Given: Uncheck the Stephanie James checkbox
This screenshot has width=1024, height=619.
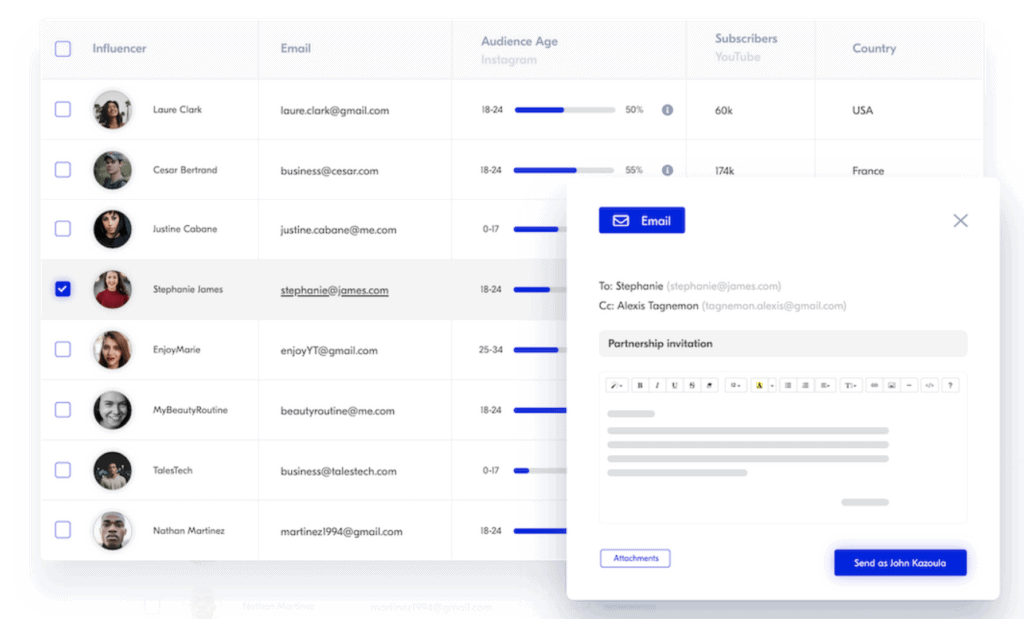Looking at the screenshot, I should pyautogui.click(x=63, y=289).
